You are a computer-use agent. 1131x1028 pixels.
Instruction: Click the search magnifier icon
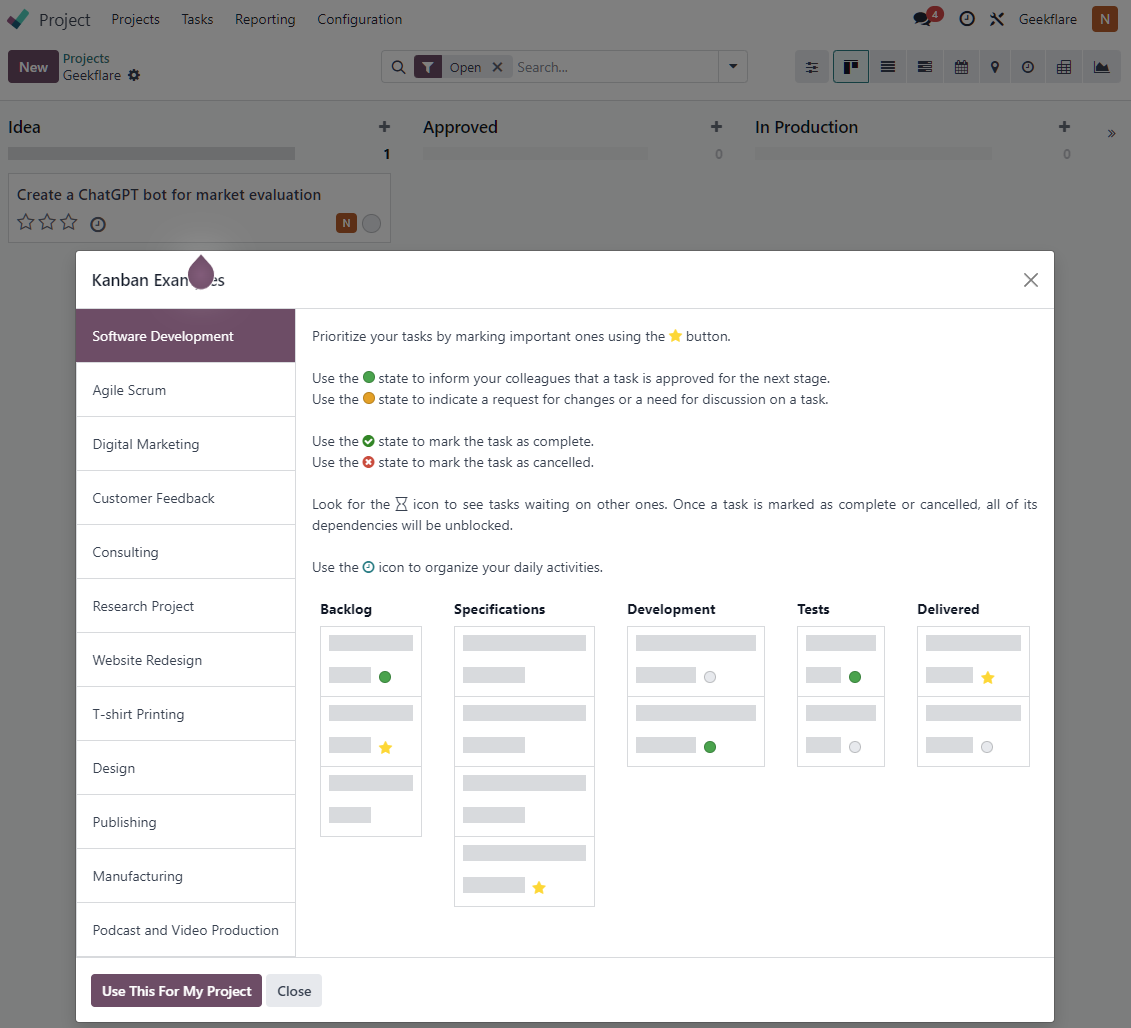(398, 67)
